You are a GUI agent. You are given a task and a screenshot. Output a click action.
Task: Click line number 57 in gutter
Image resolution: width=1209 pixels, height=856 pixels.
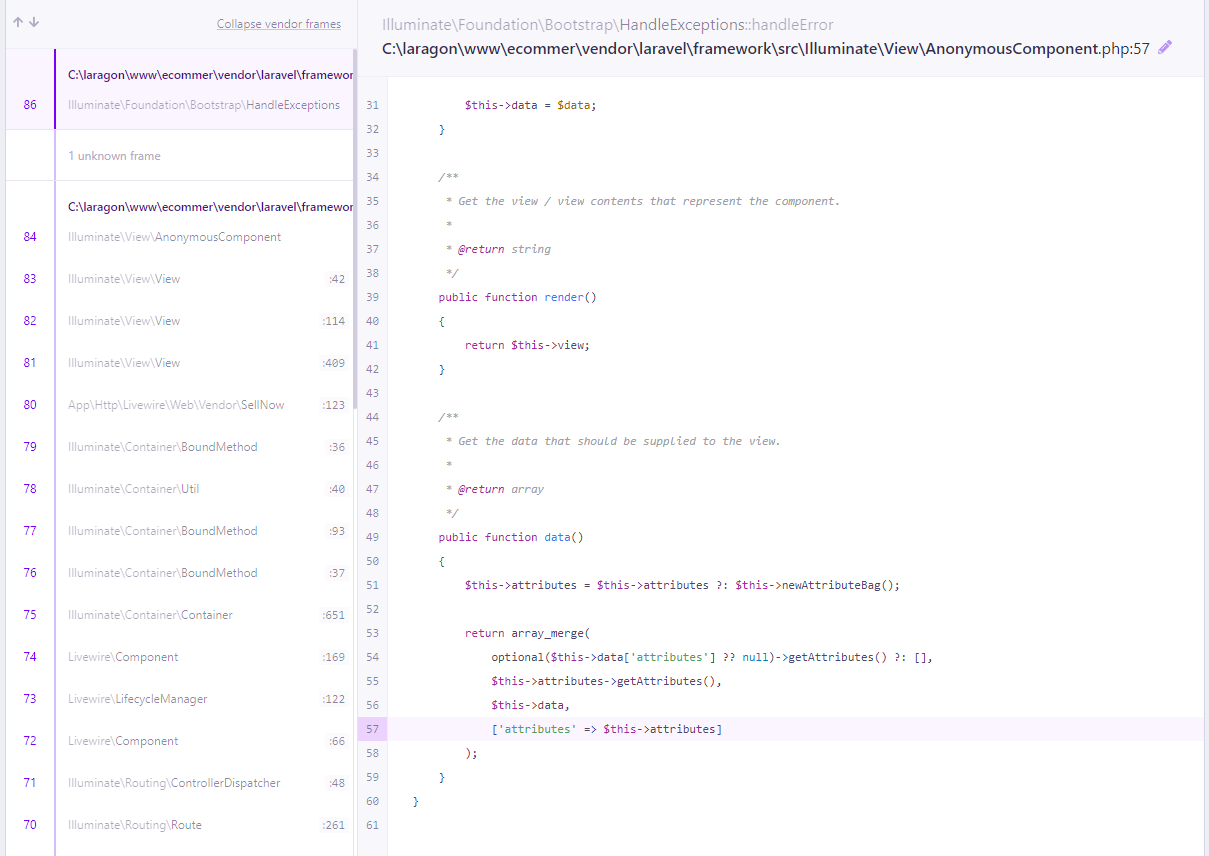372,729
